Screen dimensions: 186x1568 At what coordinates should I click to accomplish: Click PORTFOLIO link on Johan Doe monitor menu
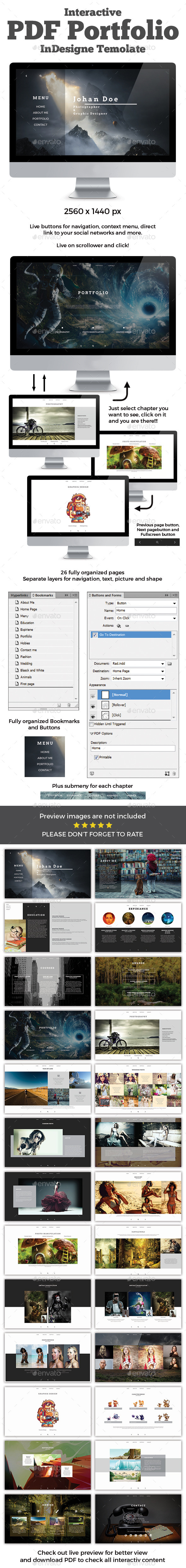click(x=41, y=119)
